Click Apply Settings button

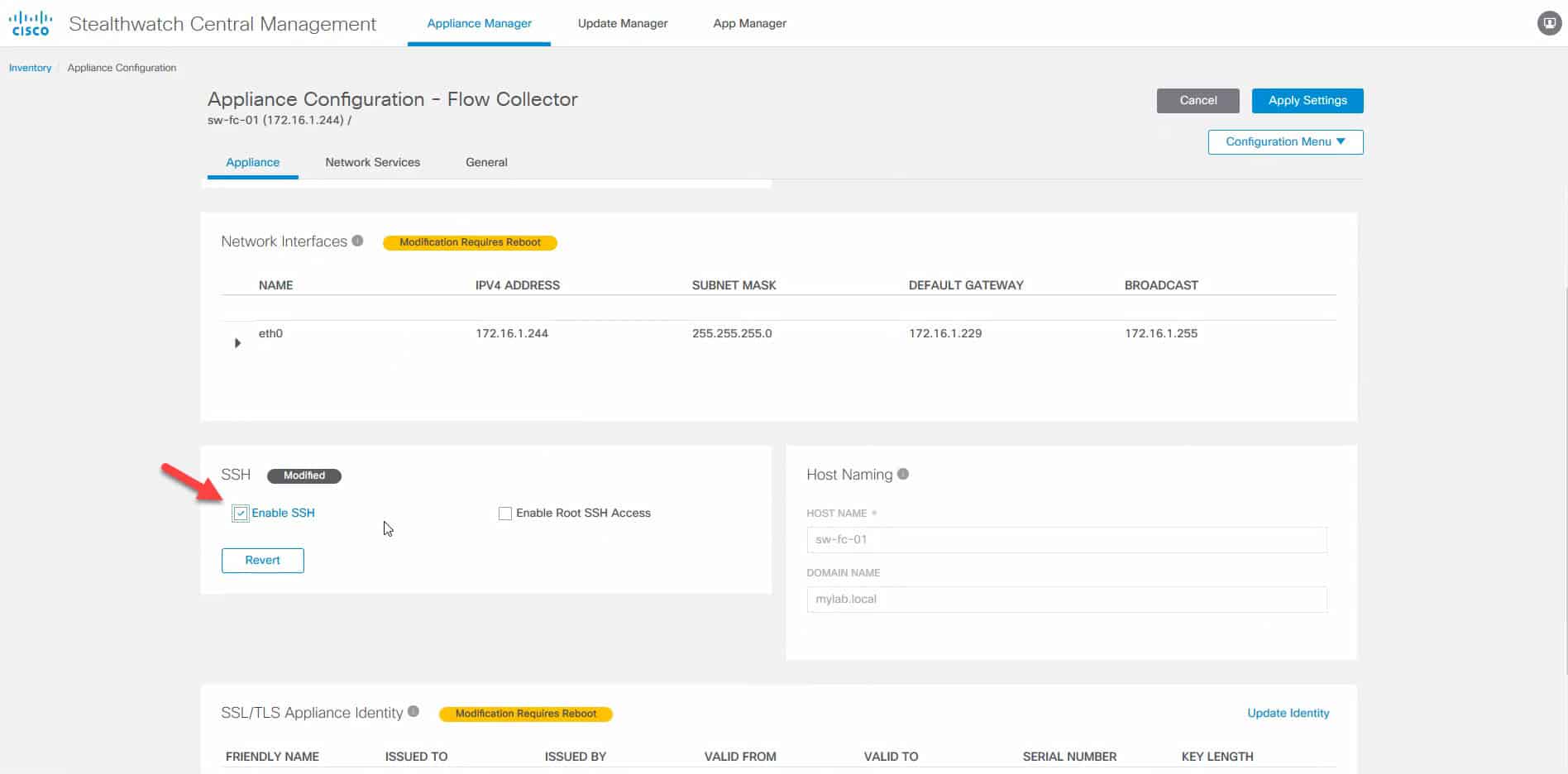(1307, 101)
